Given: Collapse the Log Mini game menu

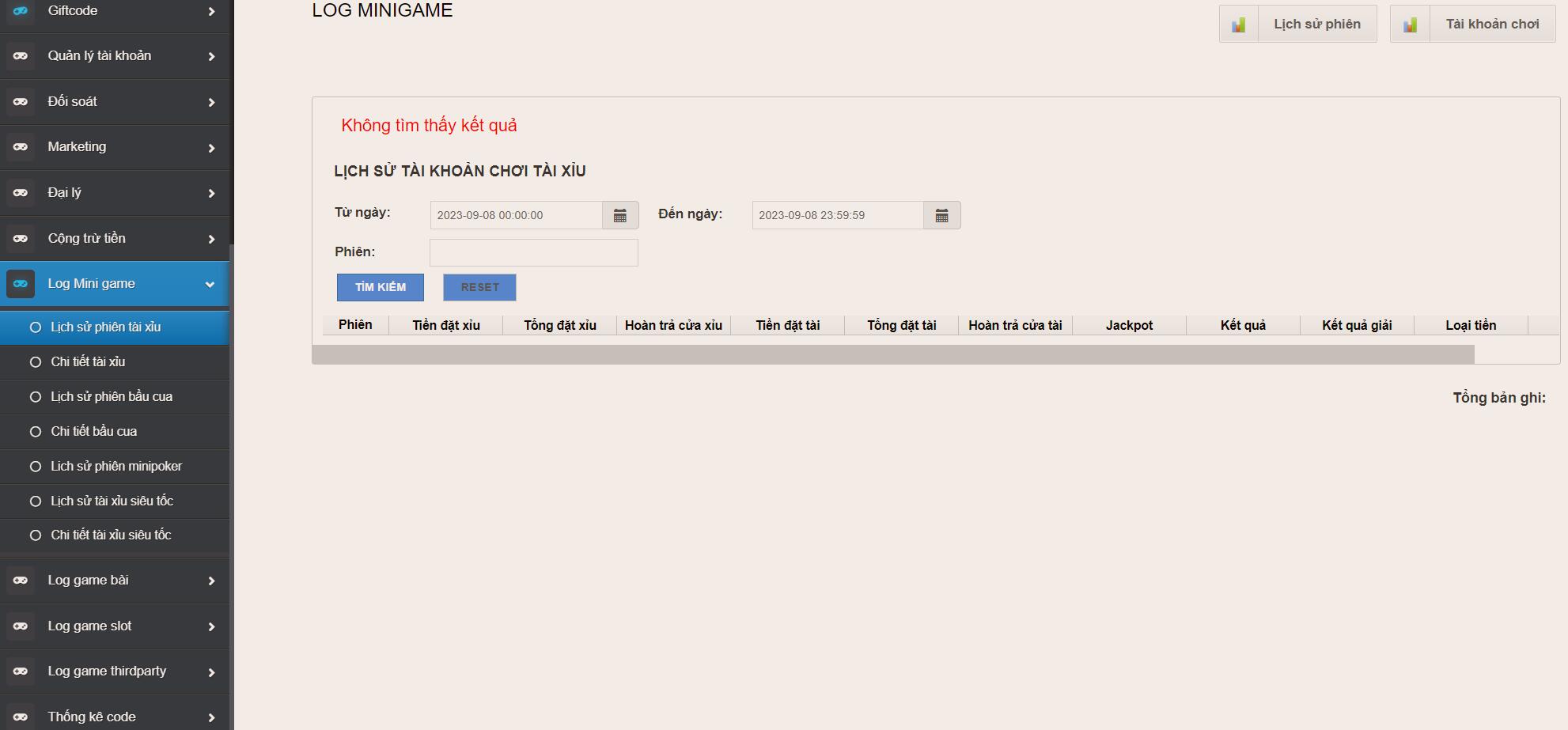Looking at the screenshot, I should 210,284.
